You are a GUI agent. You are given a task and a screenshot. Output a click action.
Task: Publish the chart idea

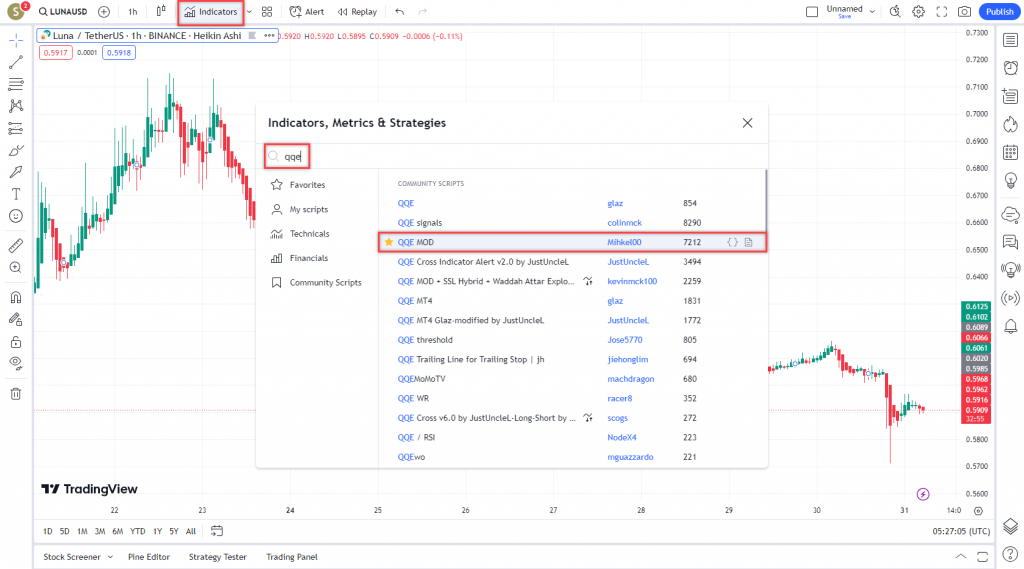[x=999, y=12]
